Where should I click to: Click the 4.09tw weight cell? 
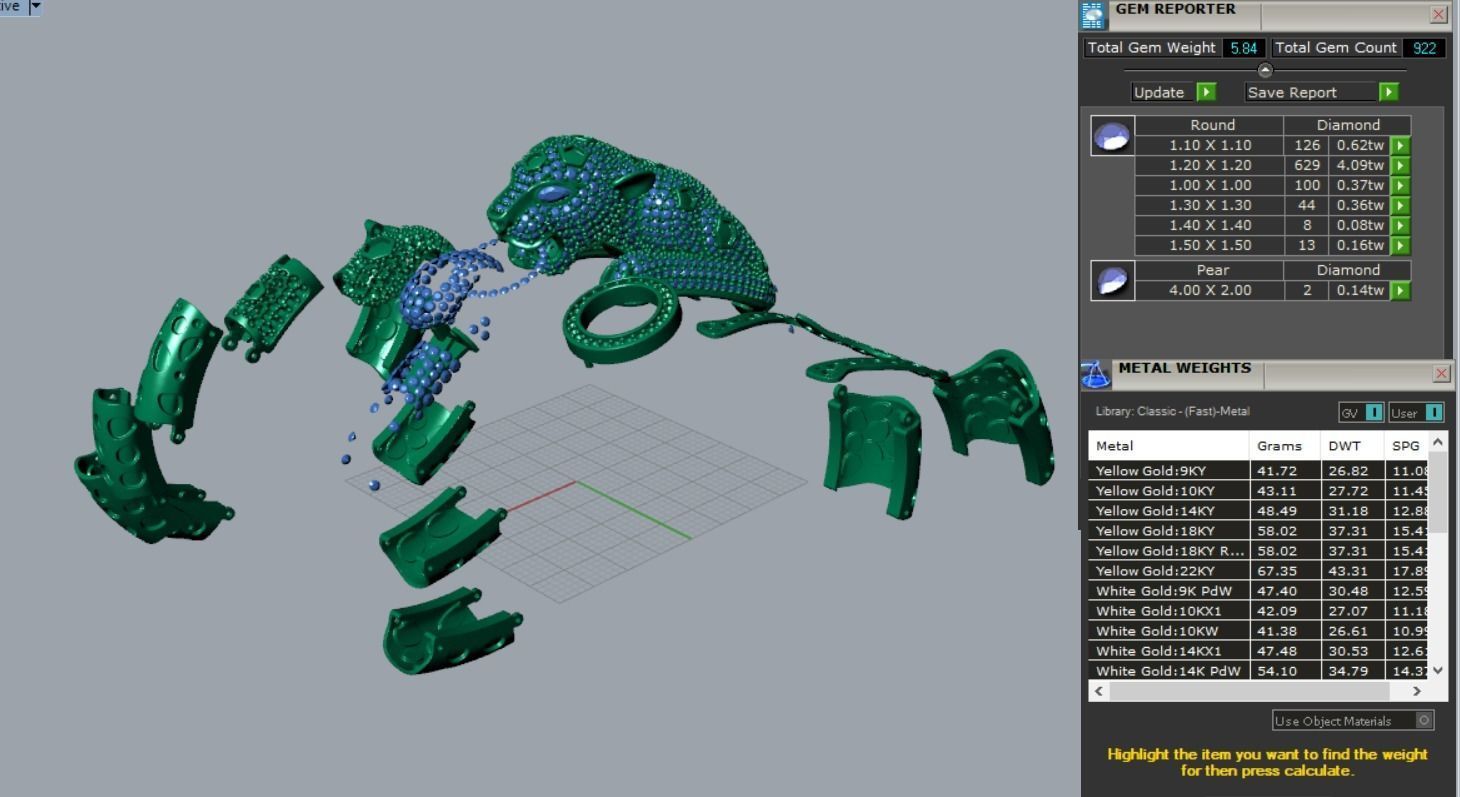(1359, 165)
